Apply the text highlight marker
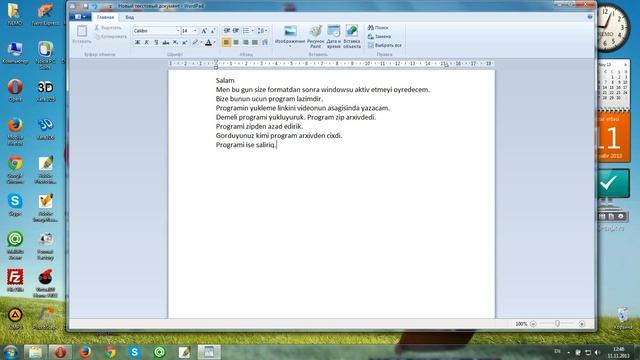The height and width of the screenshot is (360, 640). tap(195, 42)
